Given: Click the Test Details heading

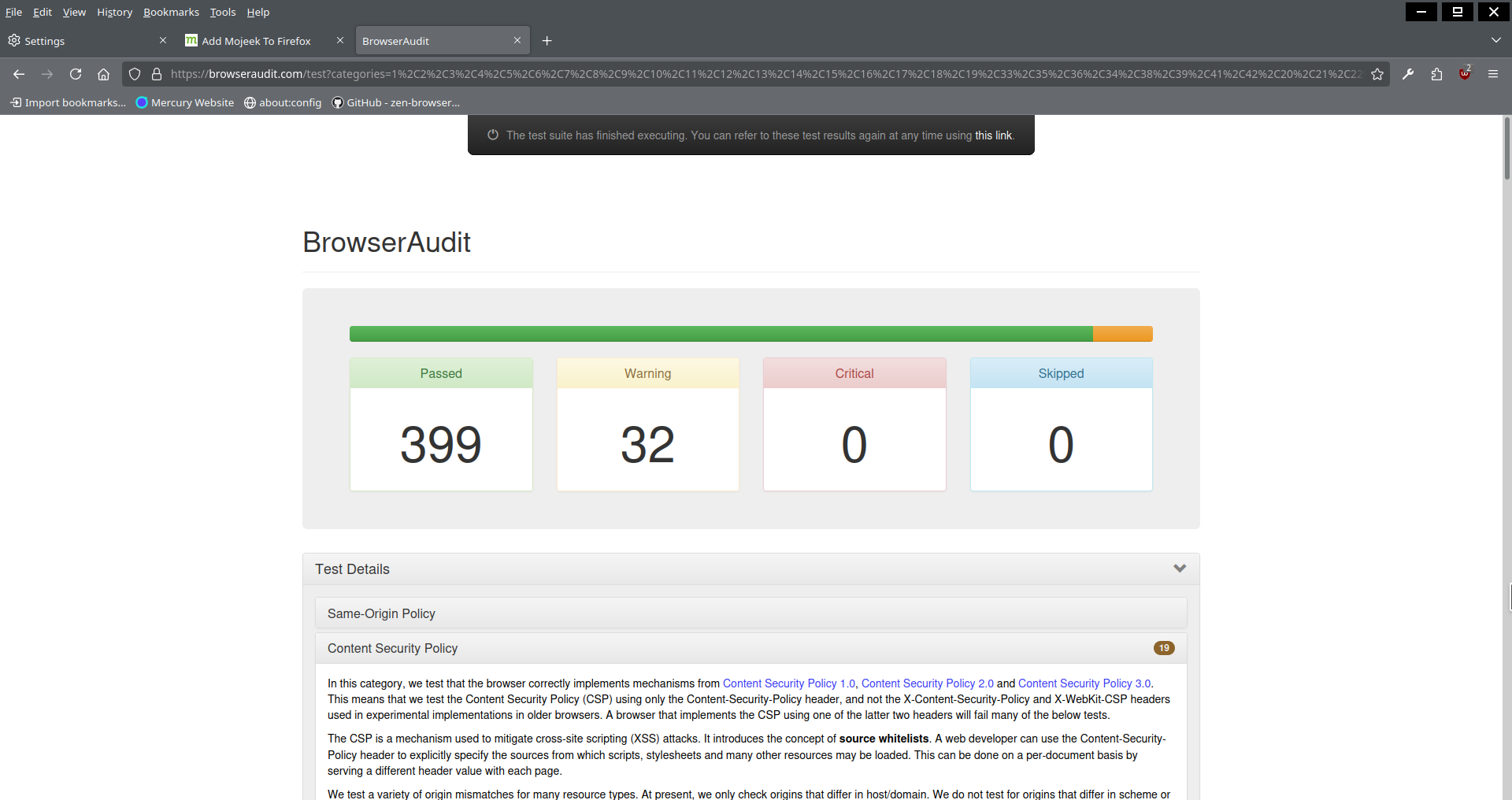Looking at the screenshot, I should tap(352, 569).
